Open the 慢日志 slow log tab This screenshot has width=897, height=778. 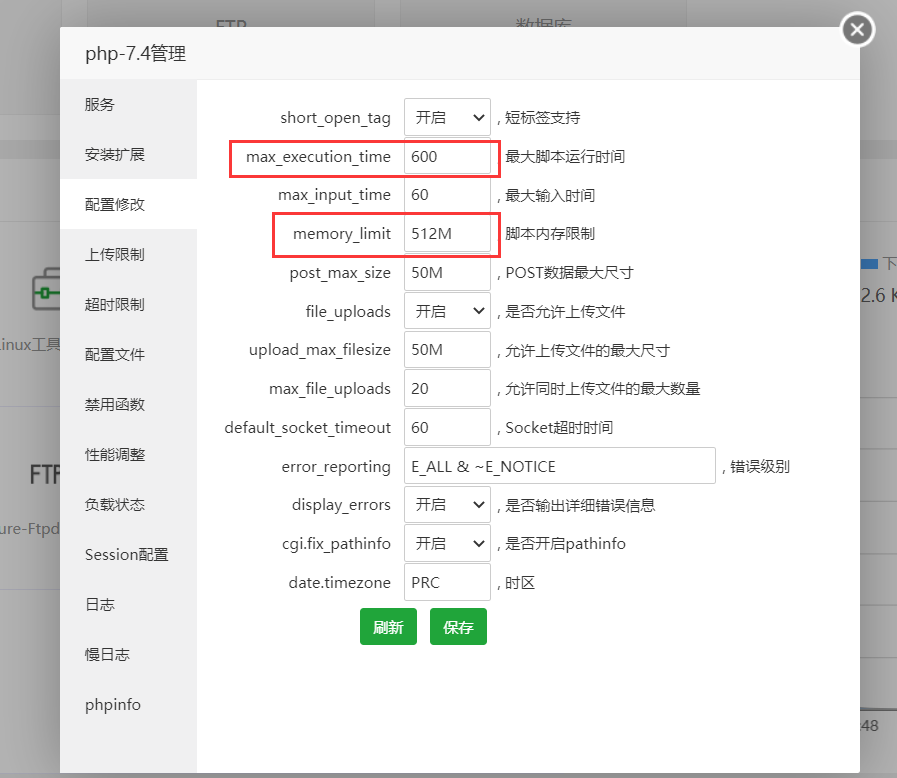tap(107, 655)
